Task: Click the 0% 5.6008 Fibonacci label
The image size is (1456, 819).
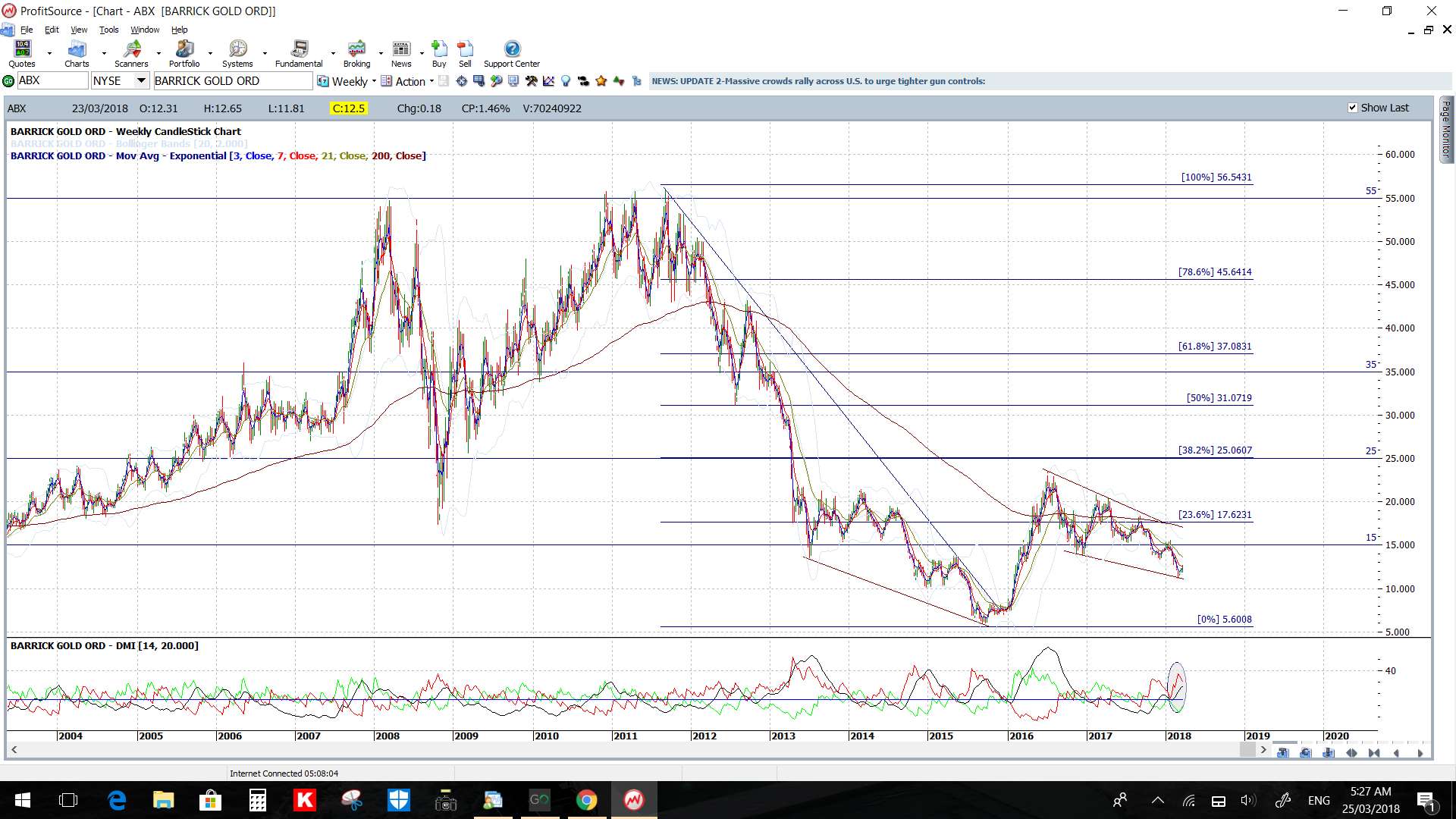Action: (1225, 620)
